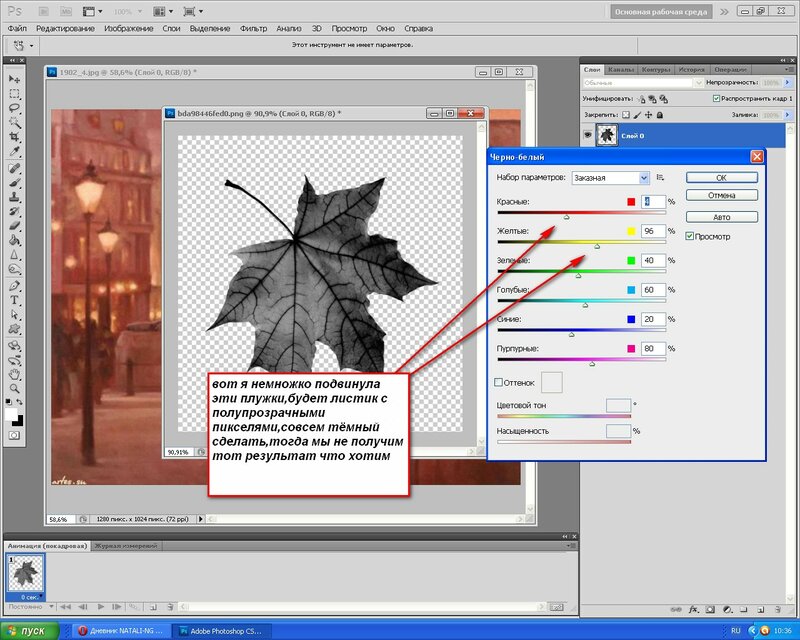Click the Зеленые percentage input field
This screenshot has width=800, height=640.
pos(653,260)
